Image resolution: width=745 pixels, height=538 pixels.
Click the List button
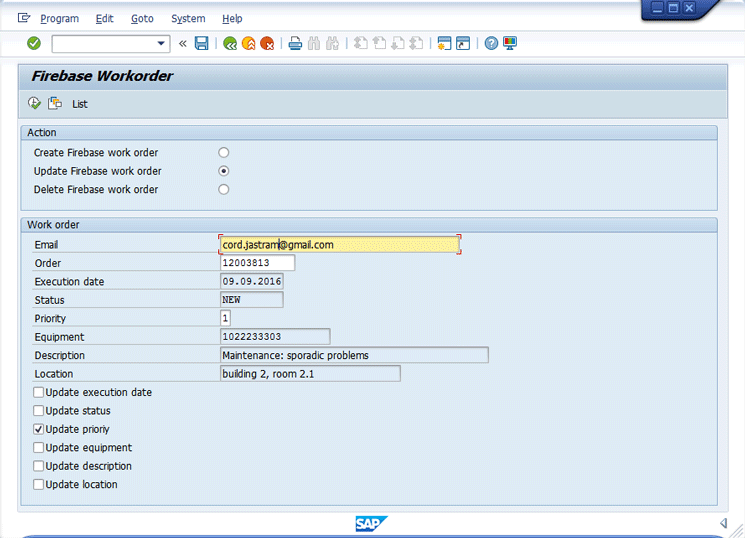point(80,104)
